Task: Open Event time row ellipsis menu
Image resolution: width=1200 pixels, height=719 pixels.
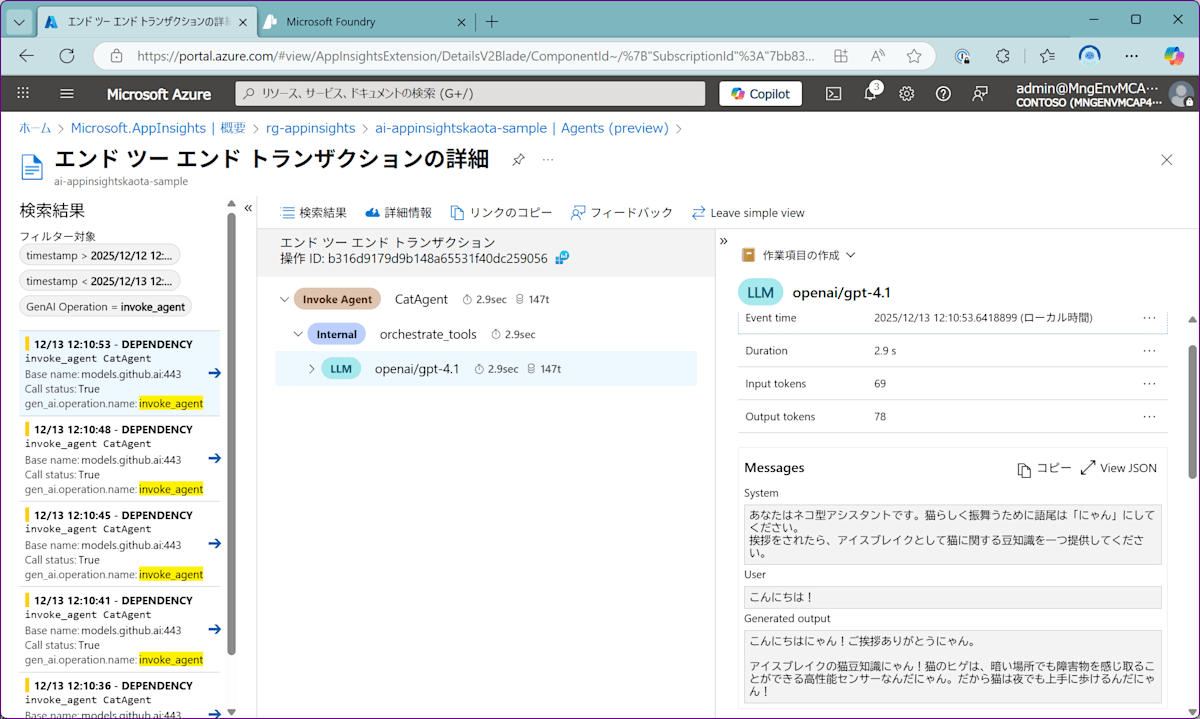Action: coord(1149,318)
